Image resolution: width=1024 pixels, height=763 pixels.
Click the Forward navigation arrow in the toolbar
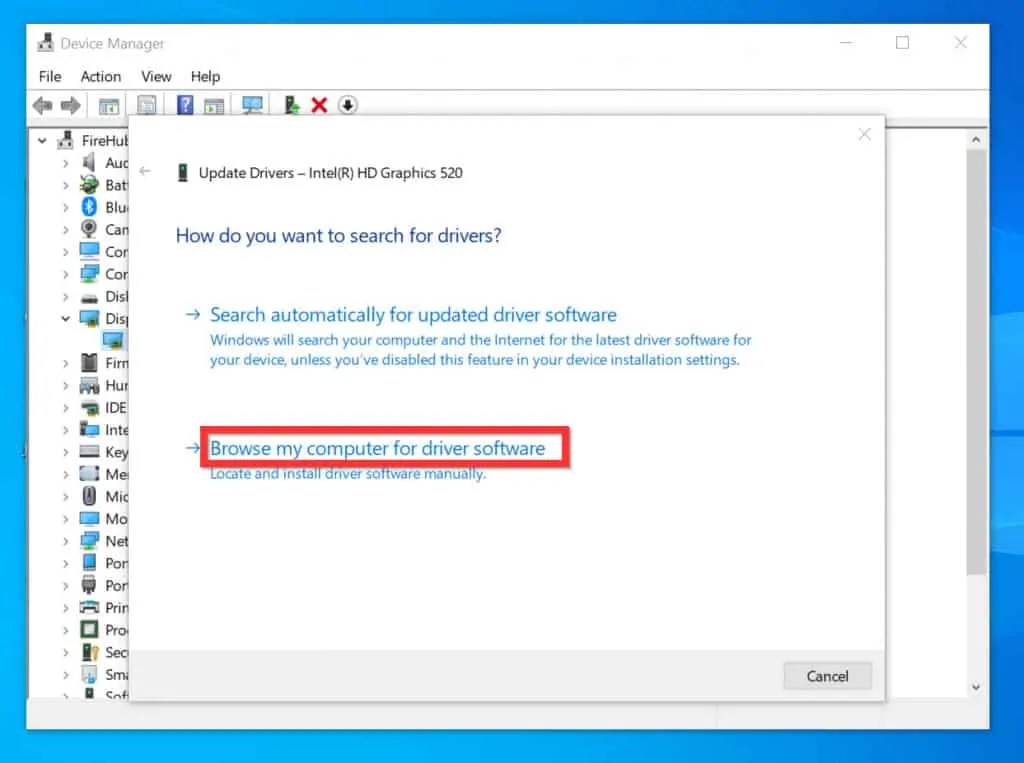69,105
